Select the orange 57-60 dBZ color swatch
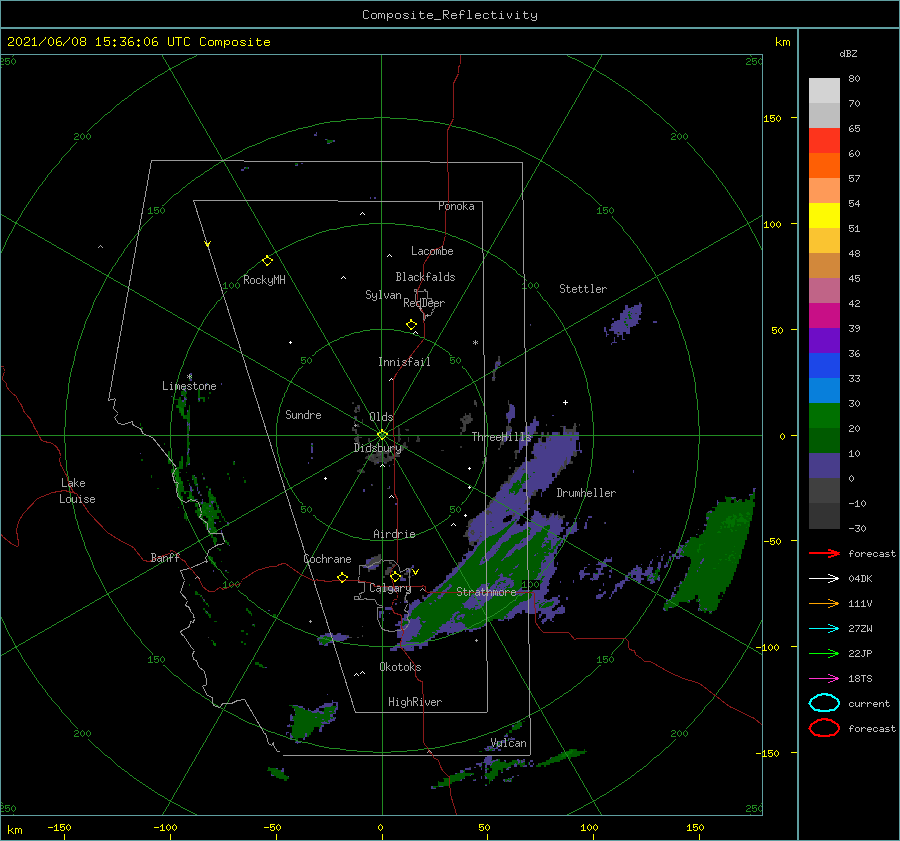This screenshot has height=841, width=900. [x=824, y=165]
